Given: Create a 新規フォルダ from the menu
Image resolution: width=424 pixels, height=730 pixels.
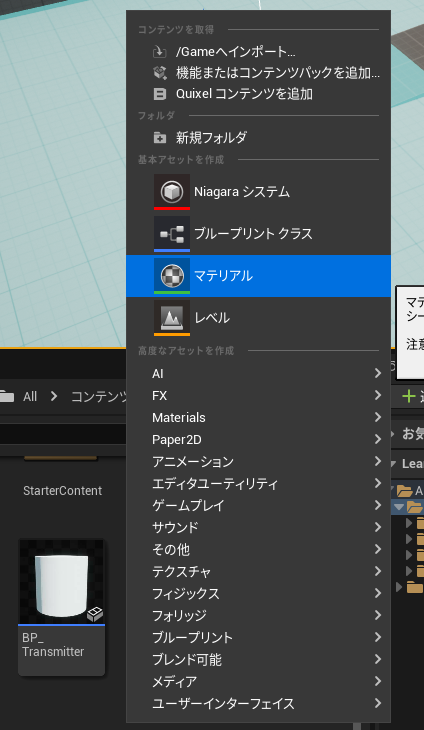Looking at the screenshot, I should point(258,137).
